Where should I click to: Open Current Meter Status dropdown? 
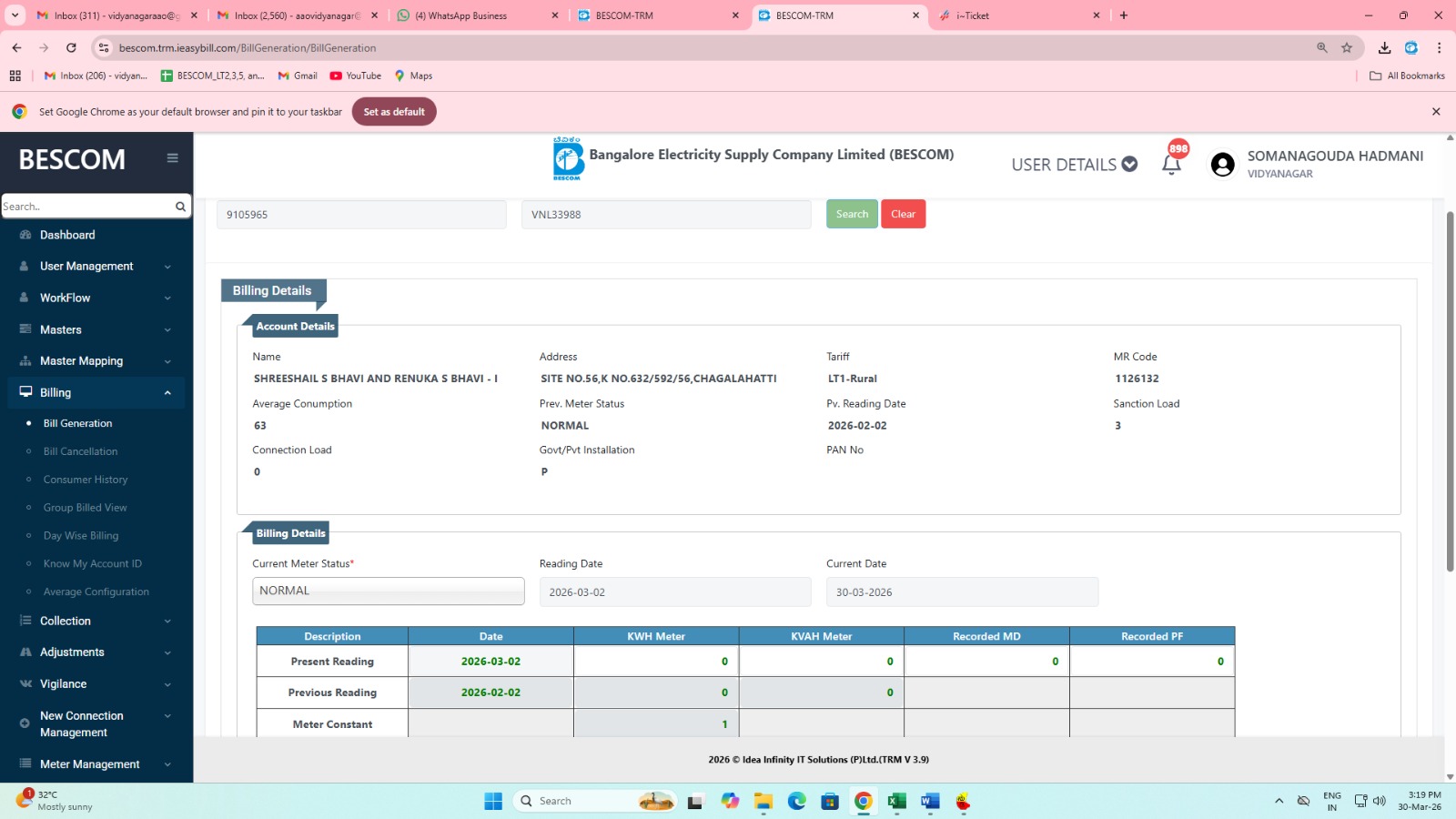388,591
